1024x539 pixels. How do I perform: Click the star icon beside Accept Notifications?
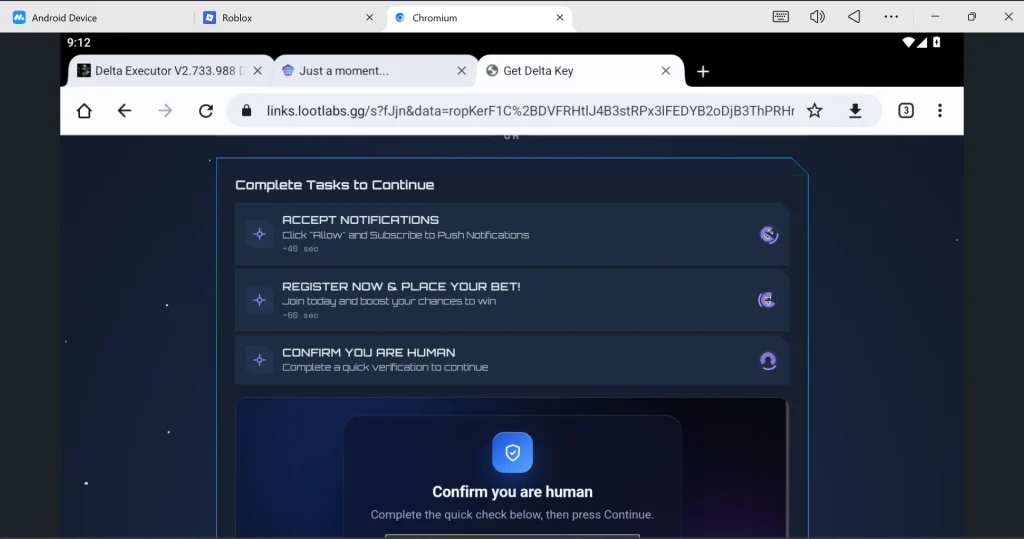coord(259,234)
